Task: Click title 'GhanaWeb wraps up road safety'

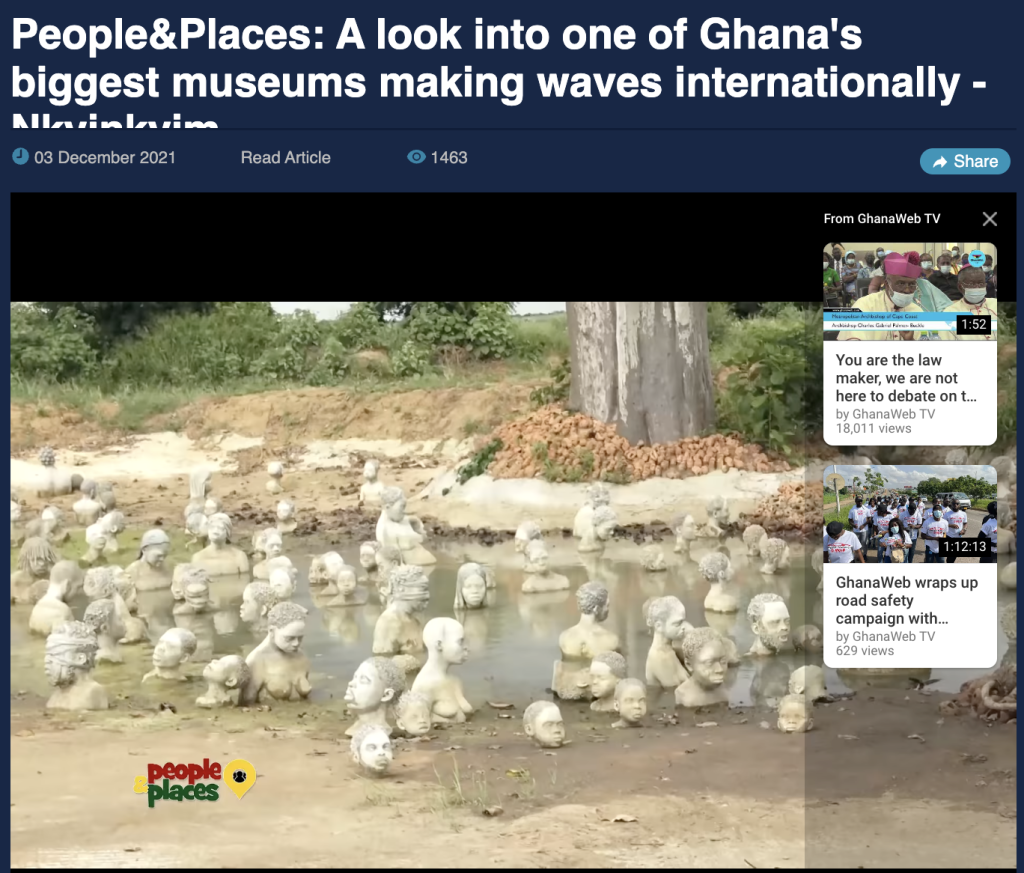Action: (x=906, y=600)
